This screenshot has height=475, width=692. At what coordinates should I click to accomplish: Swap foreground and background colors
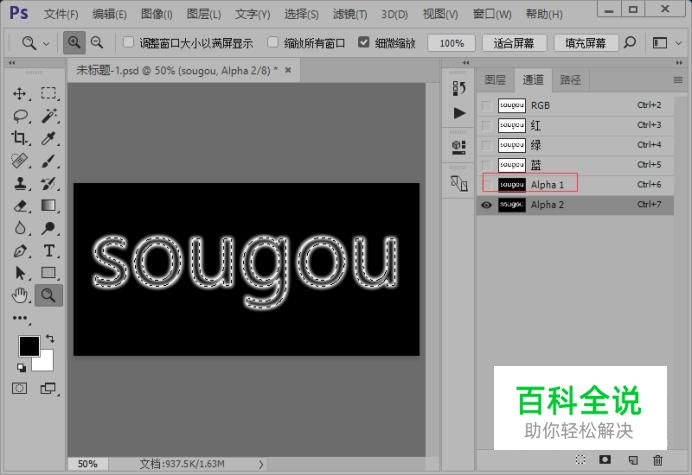point(50,339)
